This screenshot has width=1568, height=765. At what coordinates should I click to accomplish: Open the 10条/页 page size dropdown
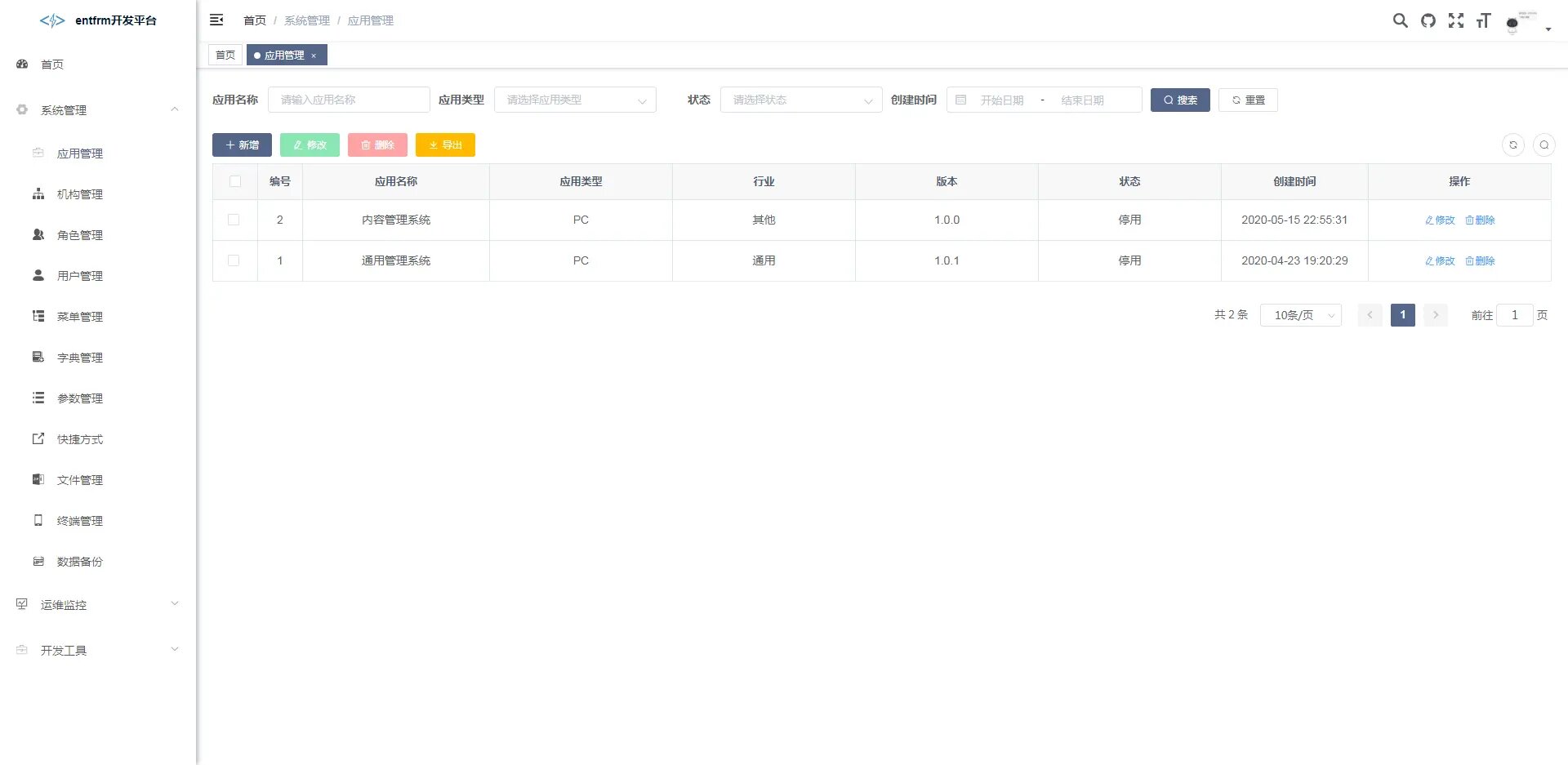point(1300,315)
